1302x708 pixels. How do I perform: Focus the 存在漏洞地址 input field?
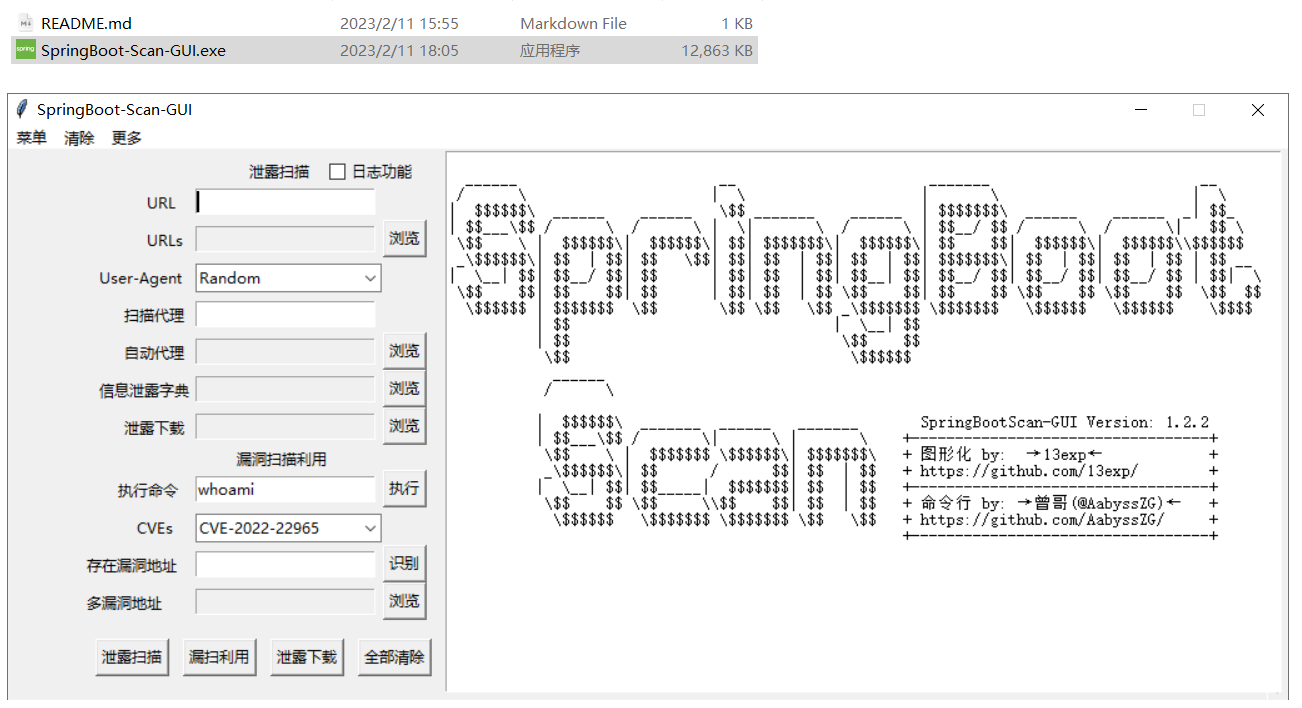285,565
